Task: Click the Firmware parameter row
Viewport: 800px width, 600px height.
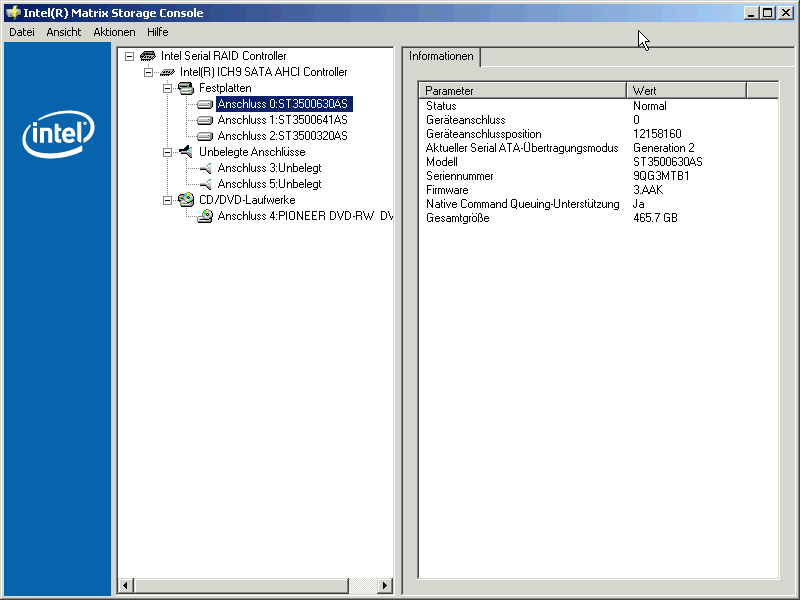Action: (598, 190)
